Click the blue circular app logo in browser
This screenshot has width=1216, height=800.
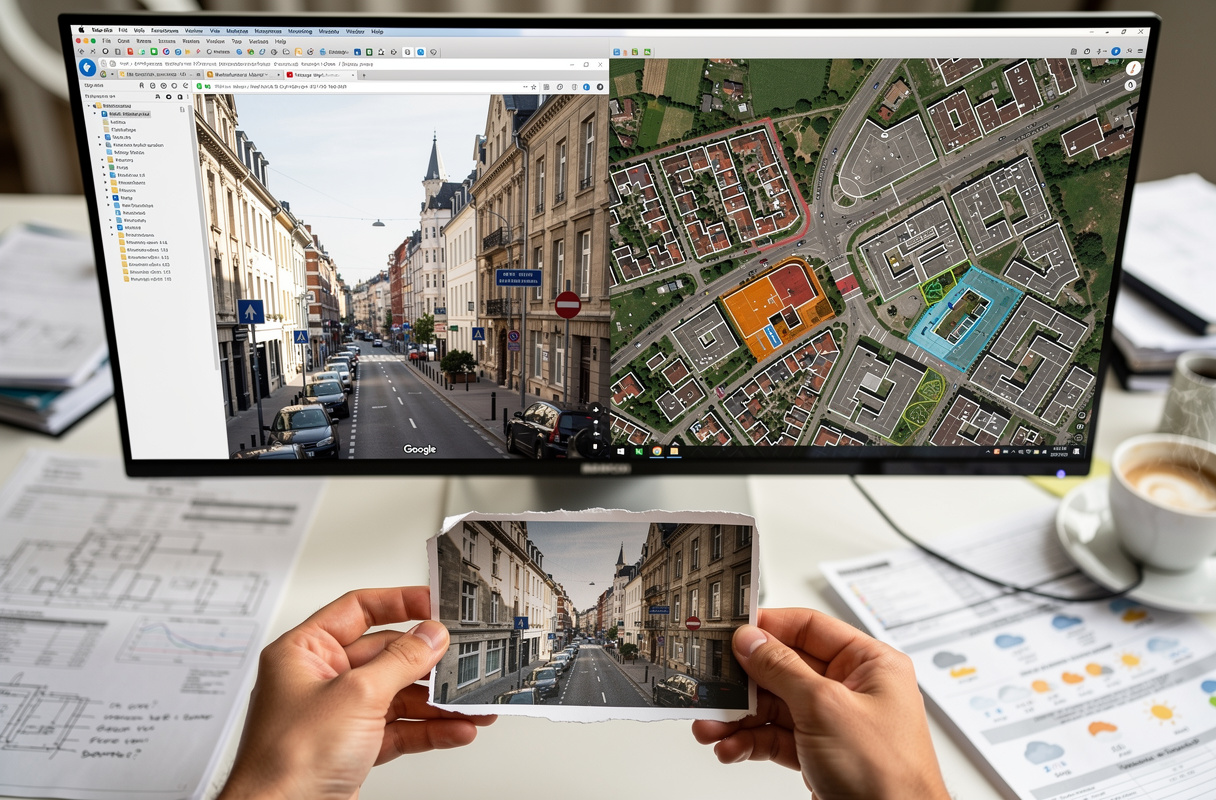(87, 67)
